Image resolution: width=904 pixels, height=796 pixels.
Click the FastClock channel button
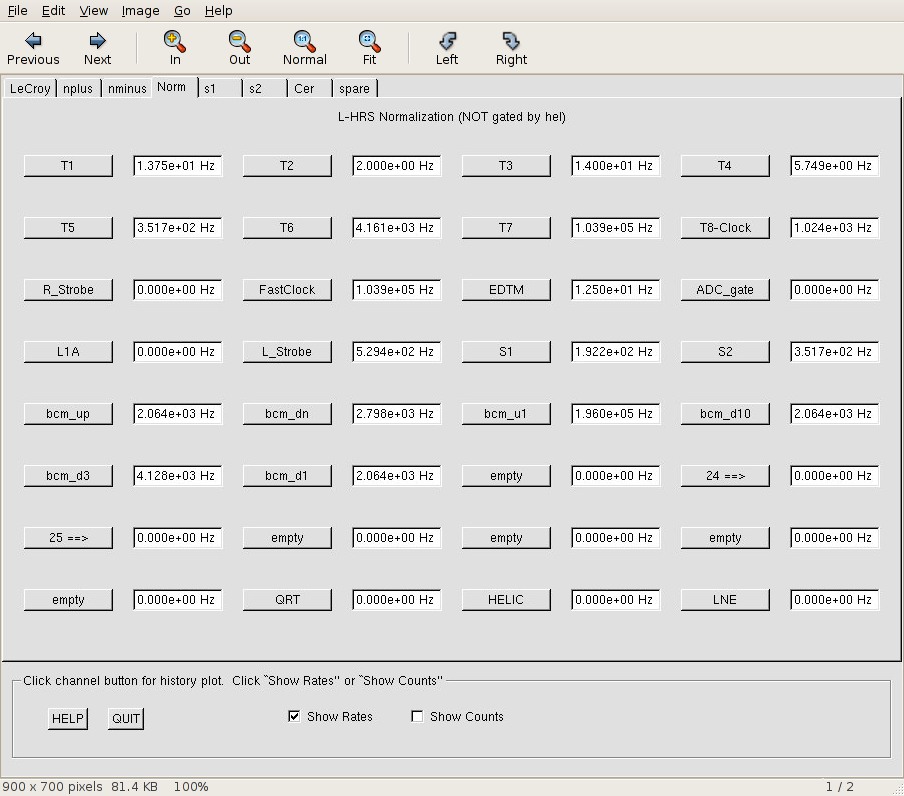point(287,290)
